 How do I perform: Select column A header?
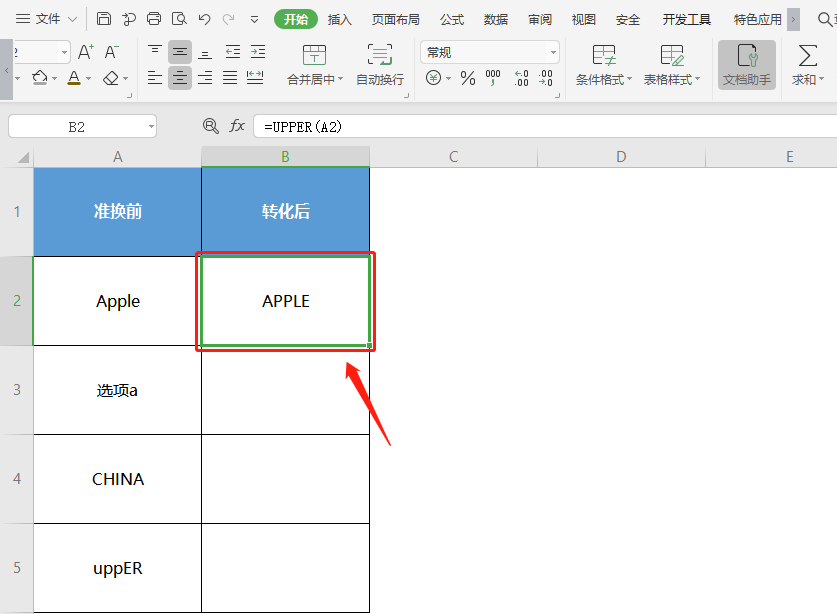tap(117, 157)
